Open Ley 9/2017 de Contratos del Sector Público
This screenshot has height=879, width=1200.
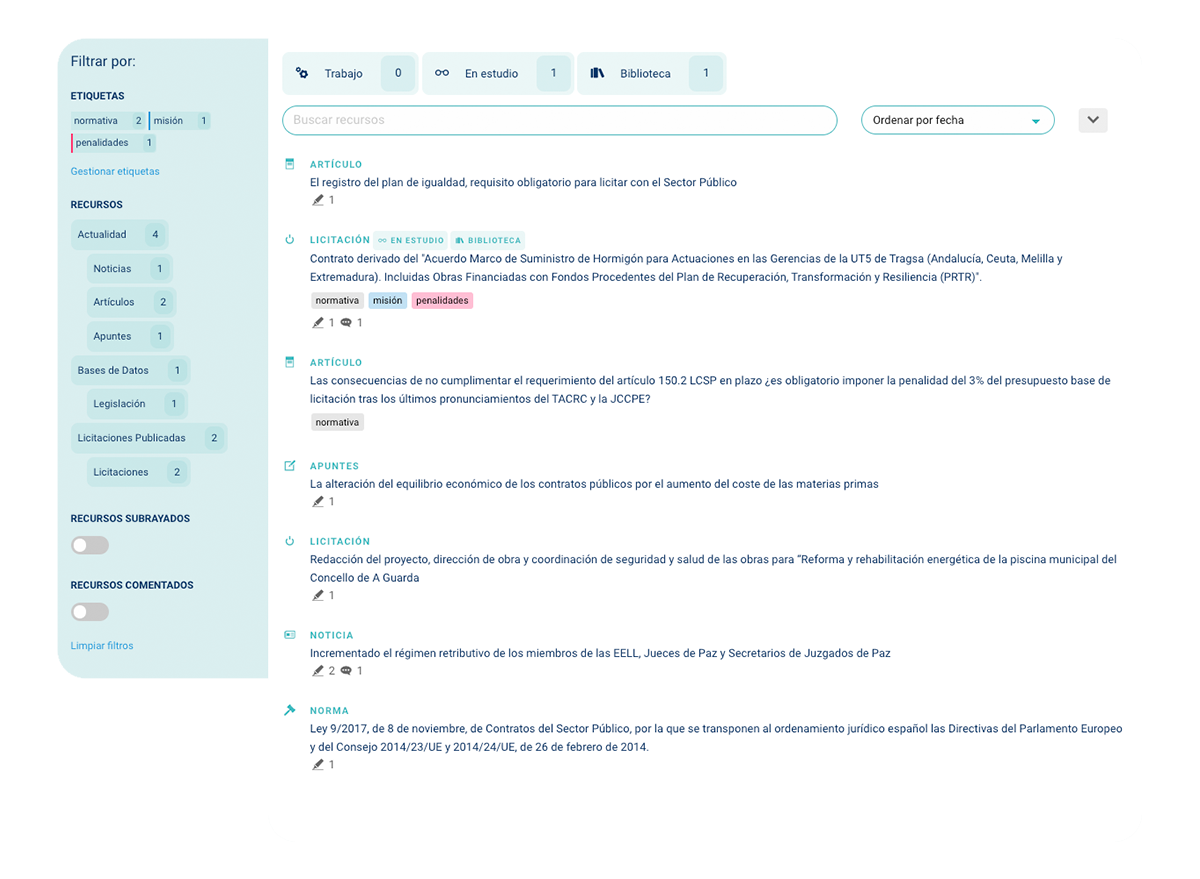716,738
